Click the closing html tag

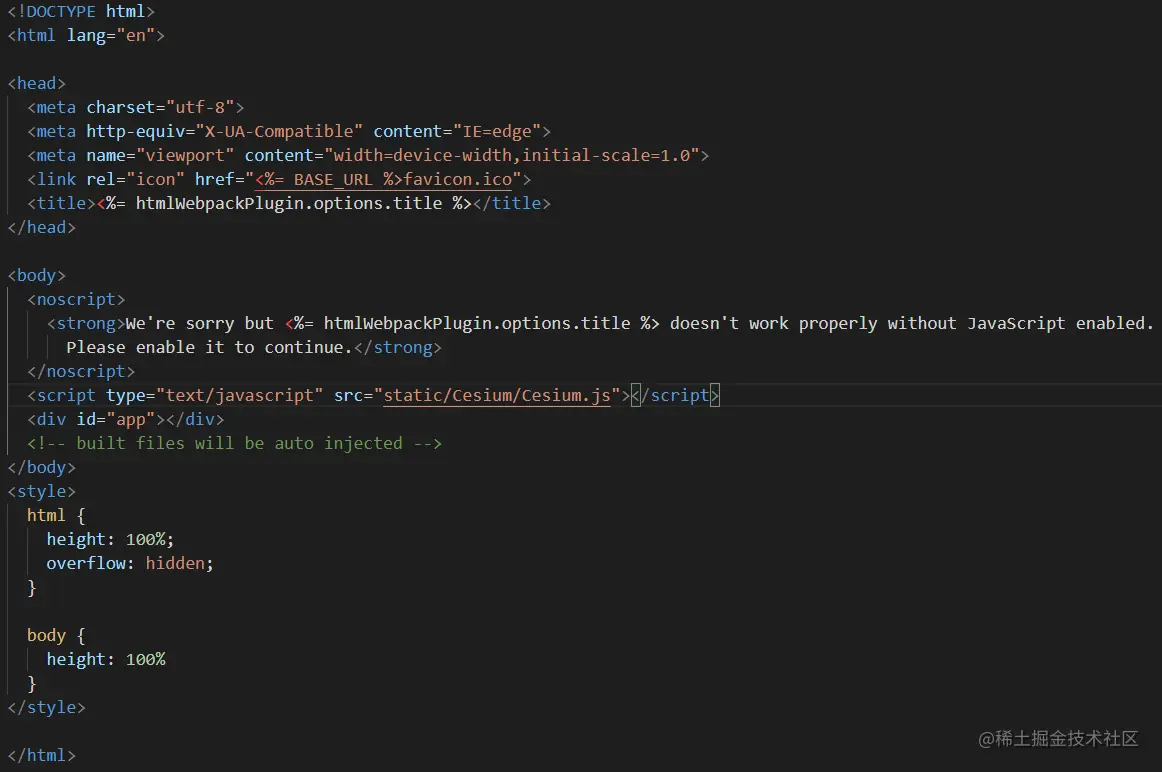[x=41, y=755]
